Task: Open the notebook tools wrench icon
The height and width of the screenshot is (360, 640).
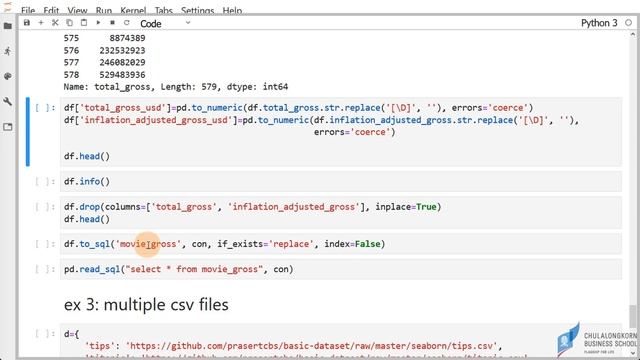Action: click(8, 102)
